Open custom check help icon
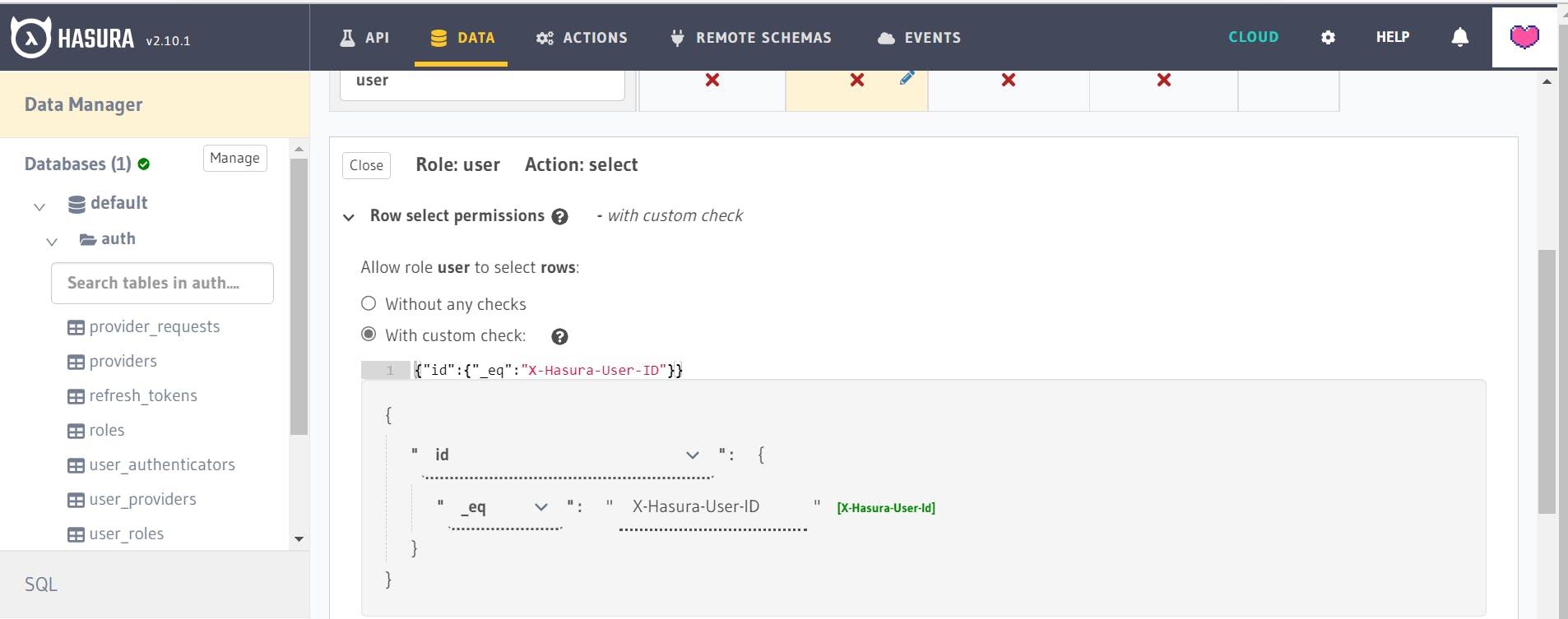The height and width of the screenshot is (619, 1568). [x=560, y=336]
